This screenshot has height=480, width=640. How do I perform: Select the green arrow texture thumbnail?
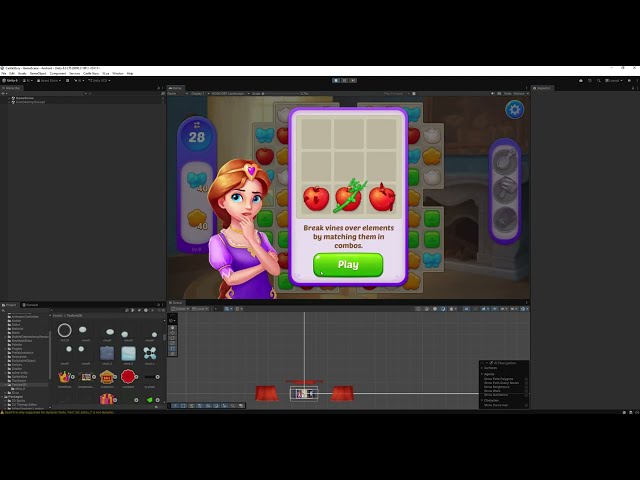(149, 400)
